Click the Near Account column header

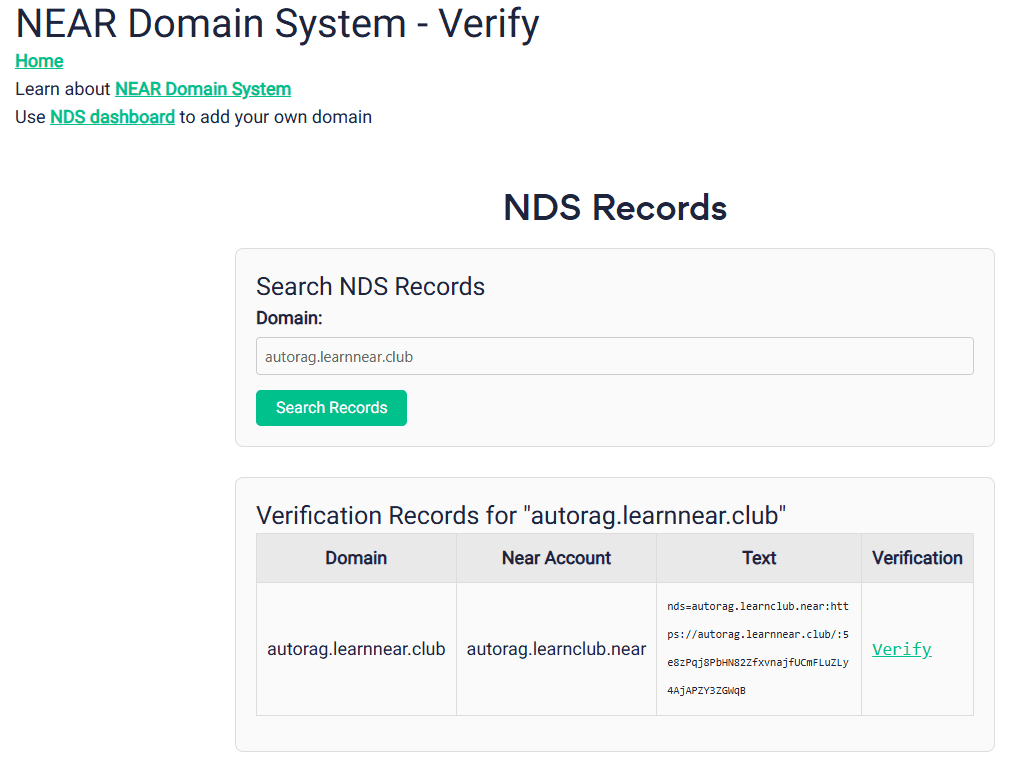(556, 558)
